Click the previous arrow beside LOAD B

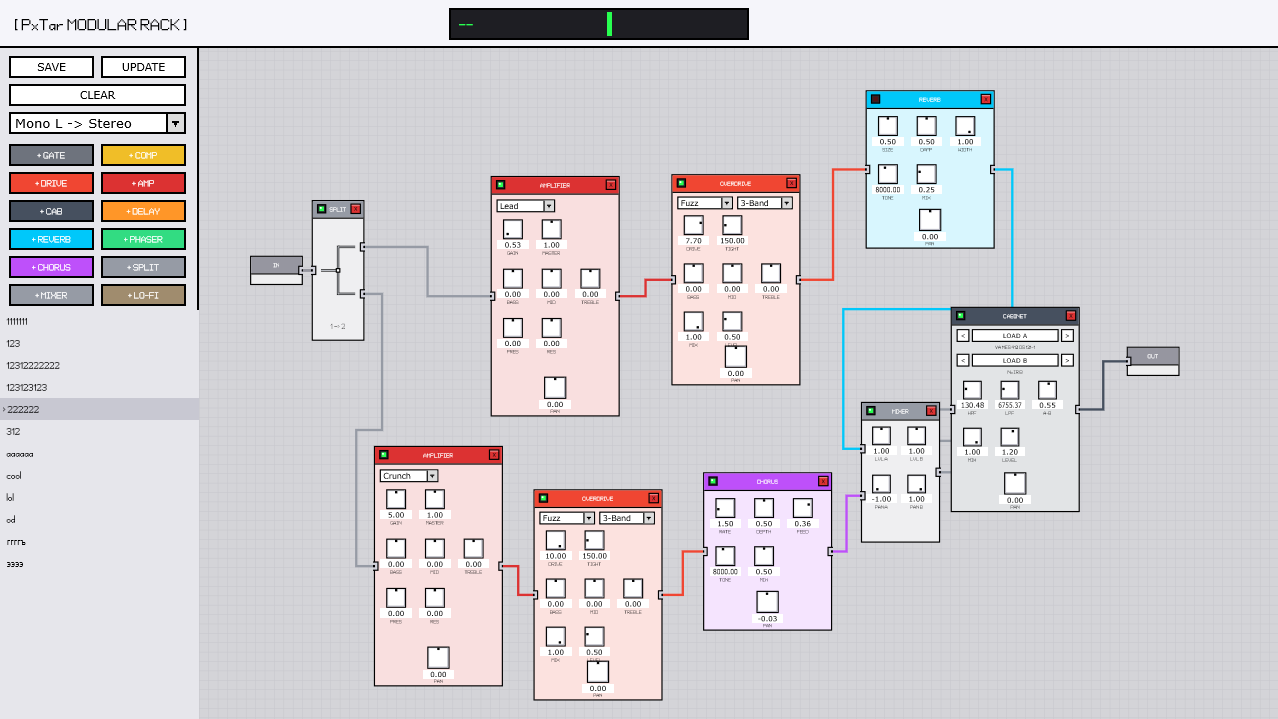963,360
